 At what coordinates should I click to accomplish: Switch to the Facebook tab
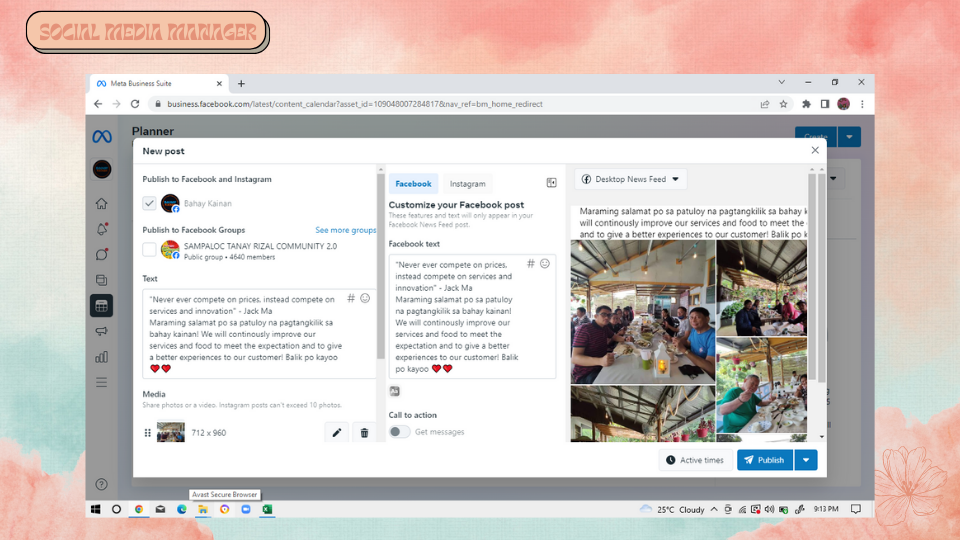[x=413, y=184]
